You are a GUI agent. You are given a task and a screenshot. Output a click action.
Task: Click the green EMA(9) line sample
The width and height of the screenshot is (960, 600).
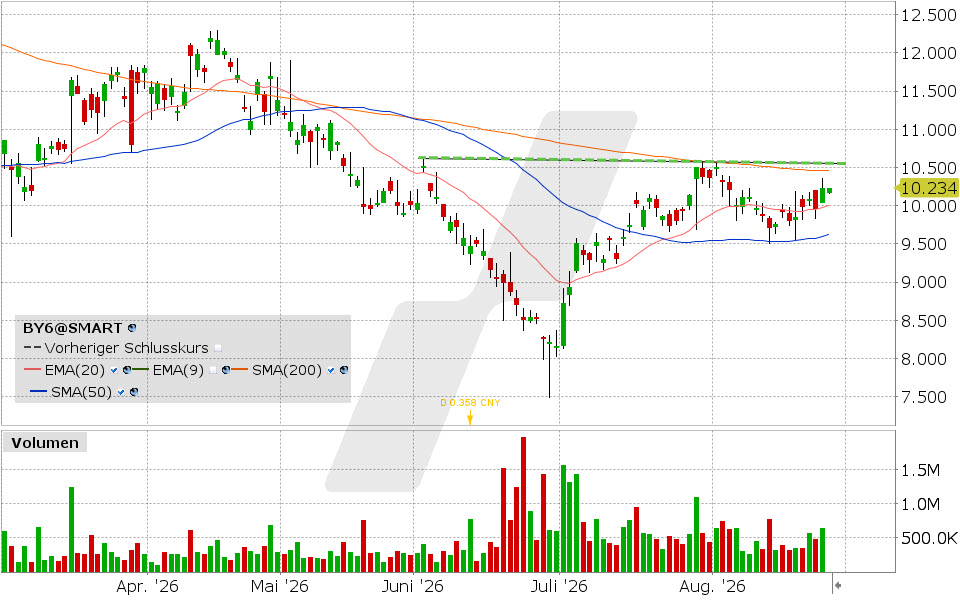pos(140,369)
